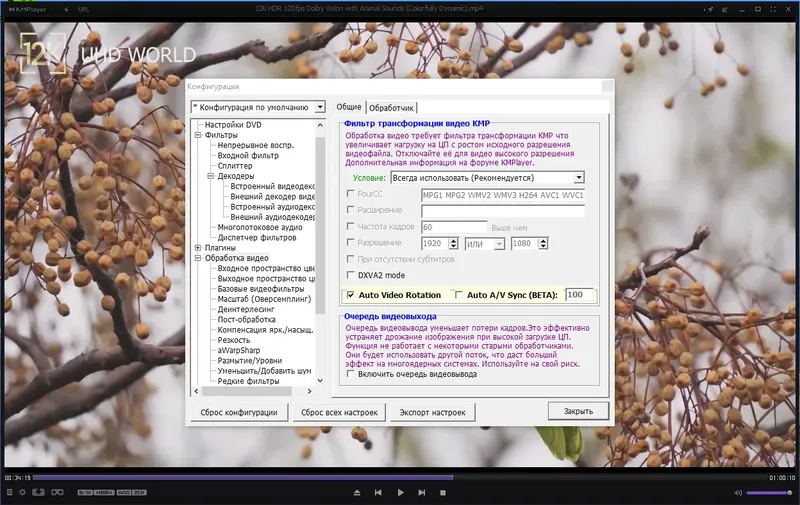The image size is (800, 505).
Task: Expand the Плагины tree node
Action: [x=198, y=248]
